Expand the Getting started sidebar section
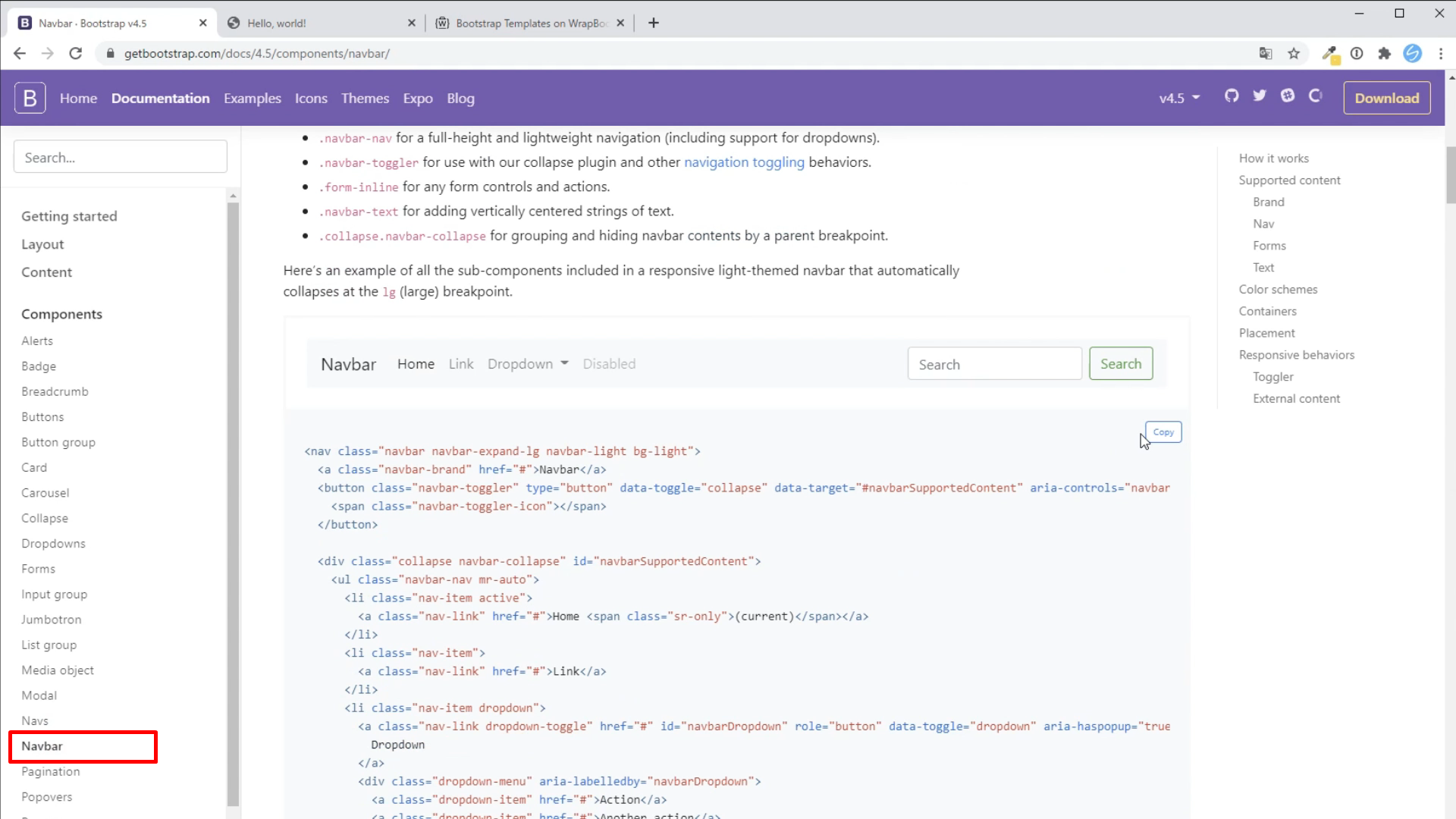Screen dimensions: 1456x819 [69, 216]
